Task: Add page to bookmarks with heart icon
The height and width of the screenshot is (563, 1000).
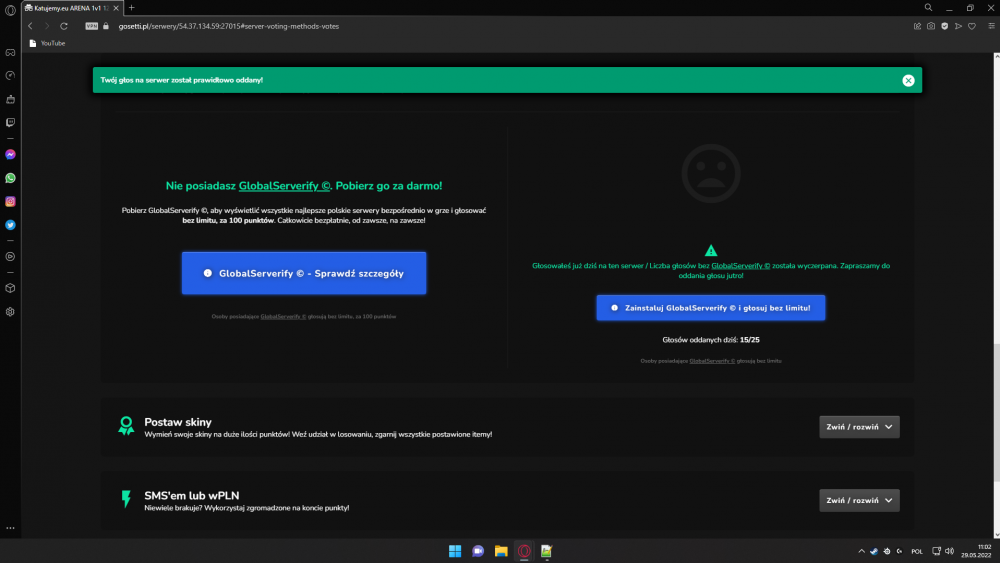Action: point(972,26)
